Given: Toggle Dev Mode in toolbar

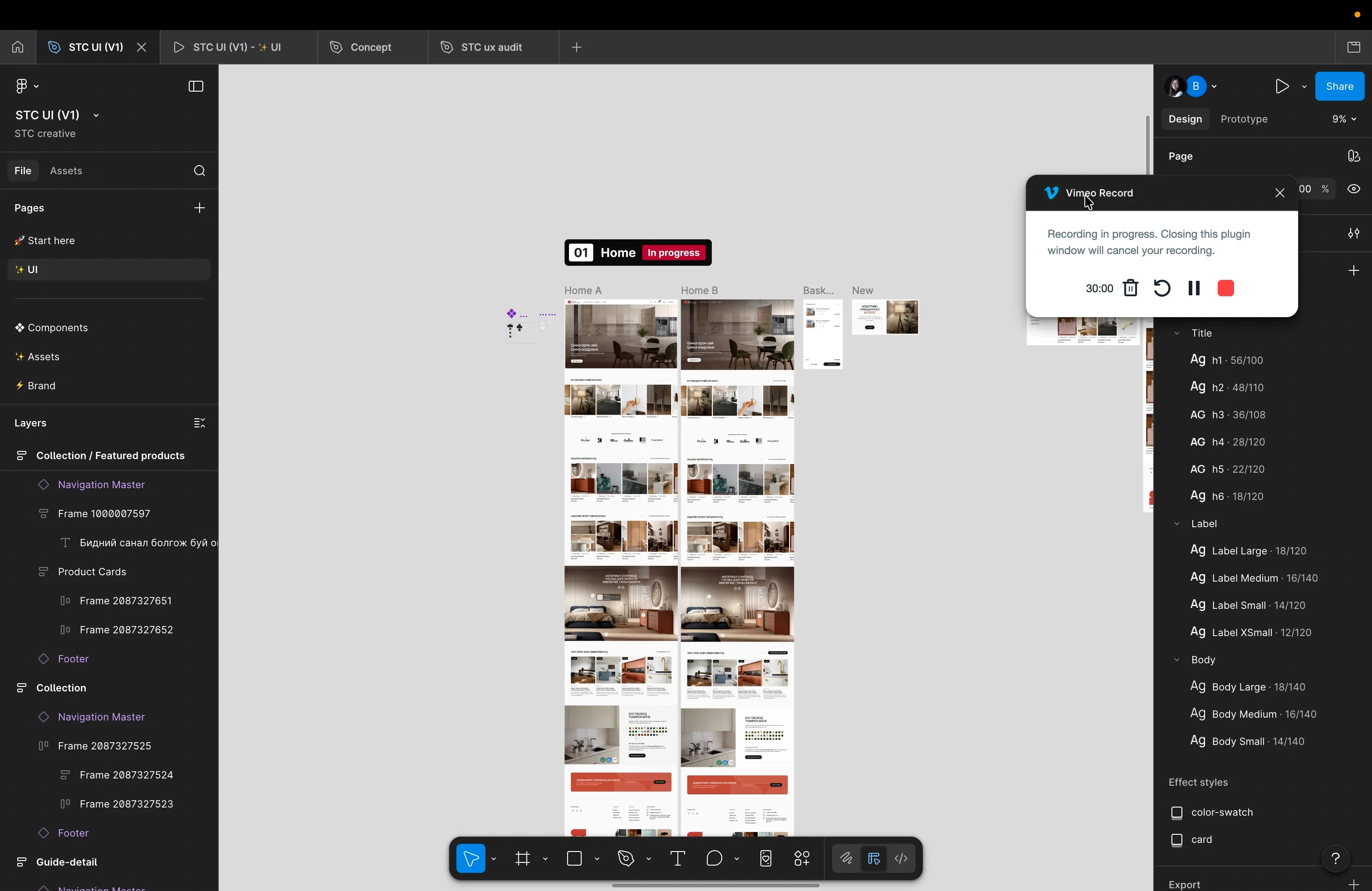Looking at the screenshot, I should [x=902, y=859].
